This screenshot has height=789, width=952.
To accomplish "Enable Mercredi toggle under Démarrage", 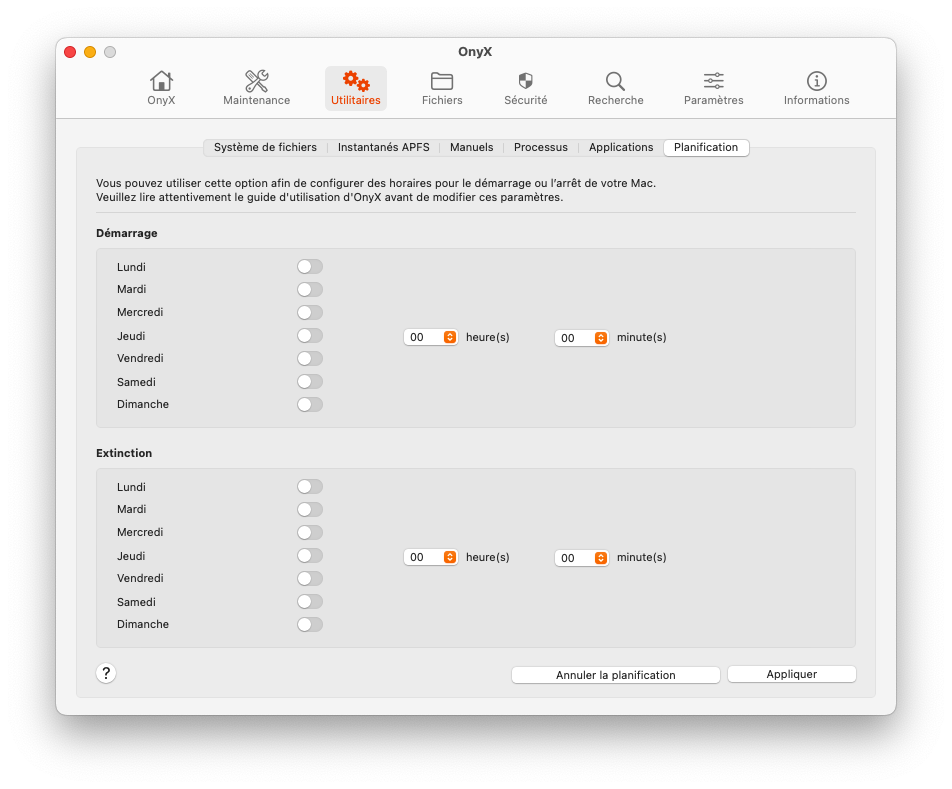I will click(x=310, y=313).
